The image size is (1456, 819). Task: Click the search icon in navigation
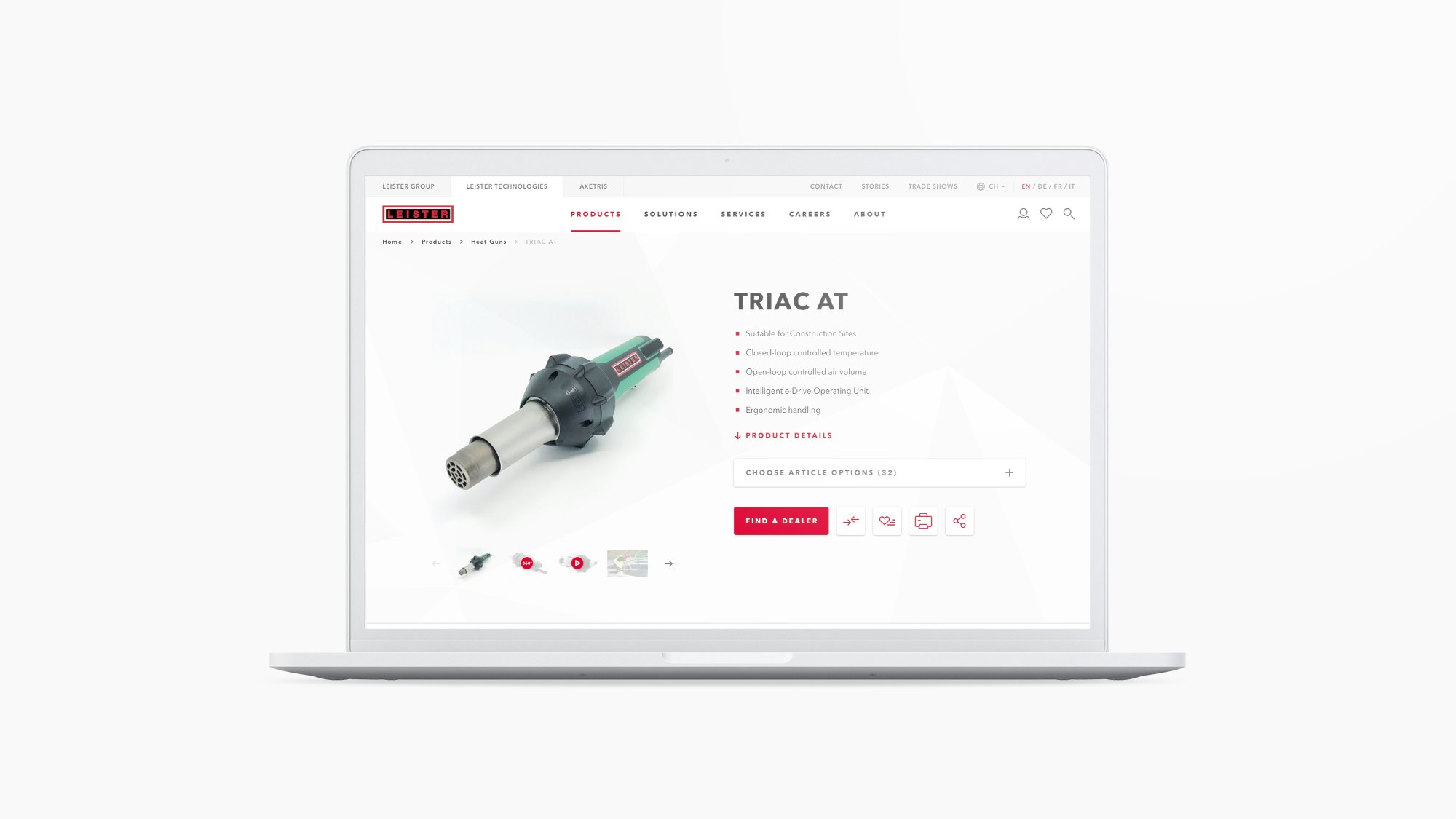click(1069, 214)
